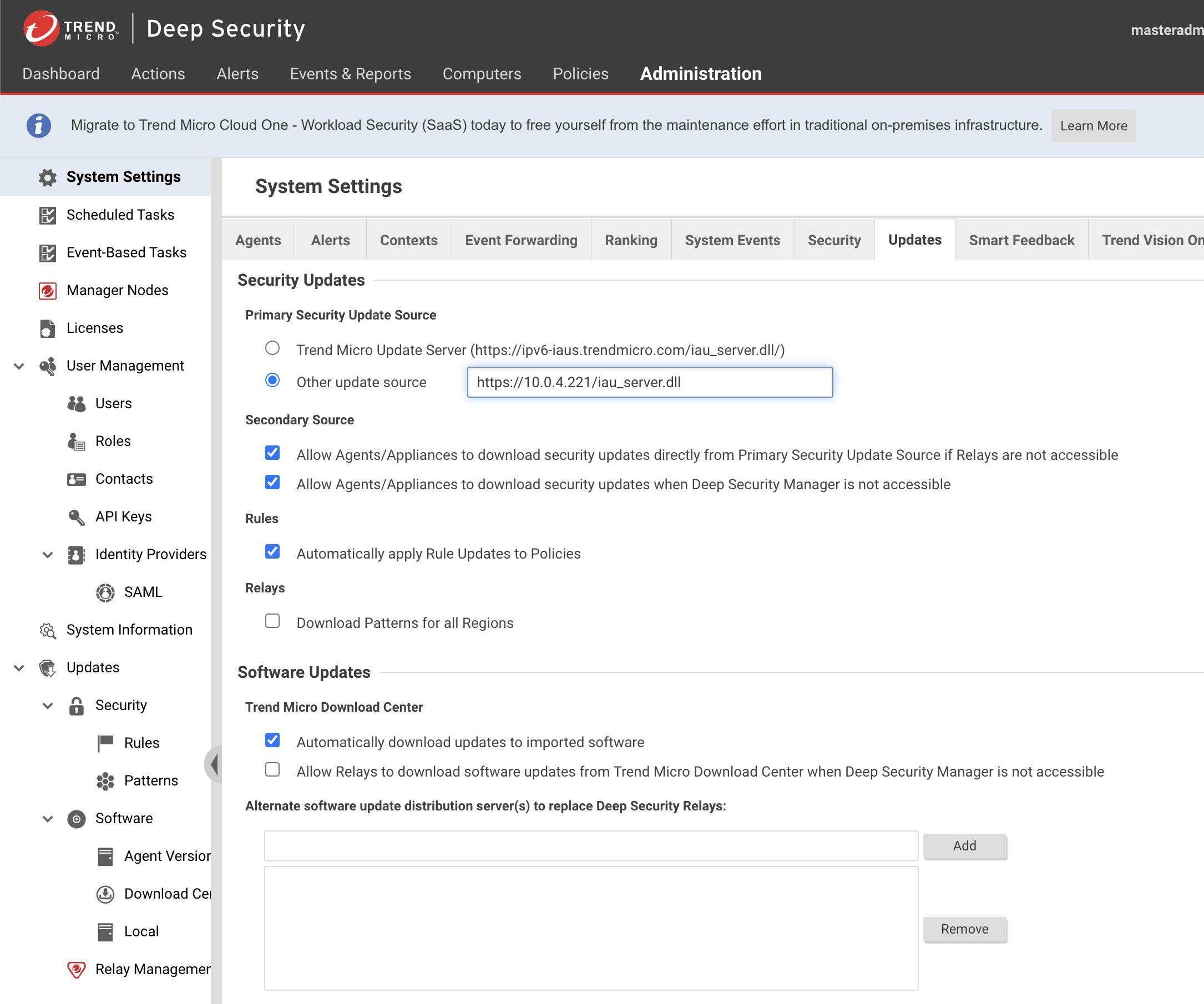Click the Other update source URL input field
Viewport: 1204px width, 1004px height.
650,382
